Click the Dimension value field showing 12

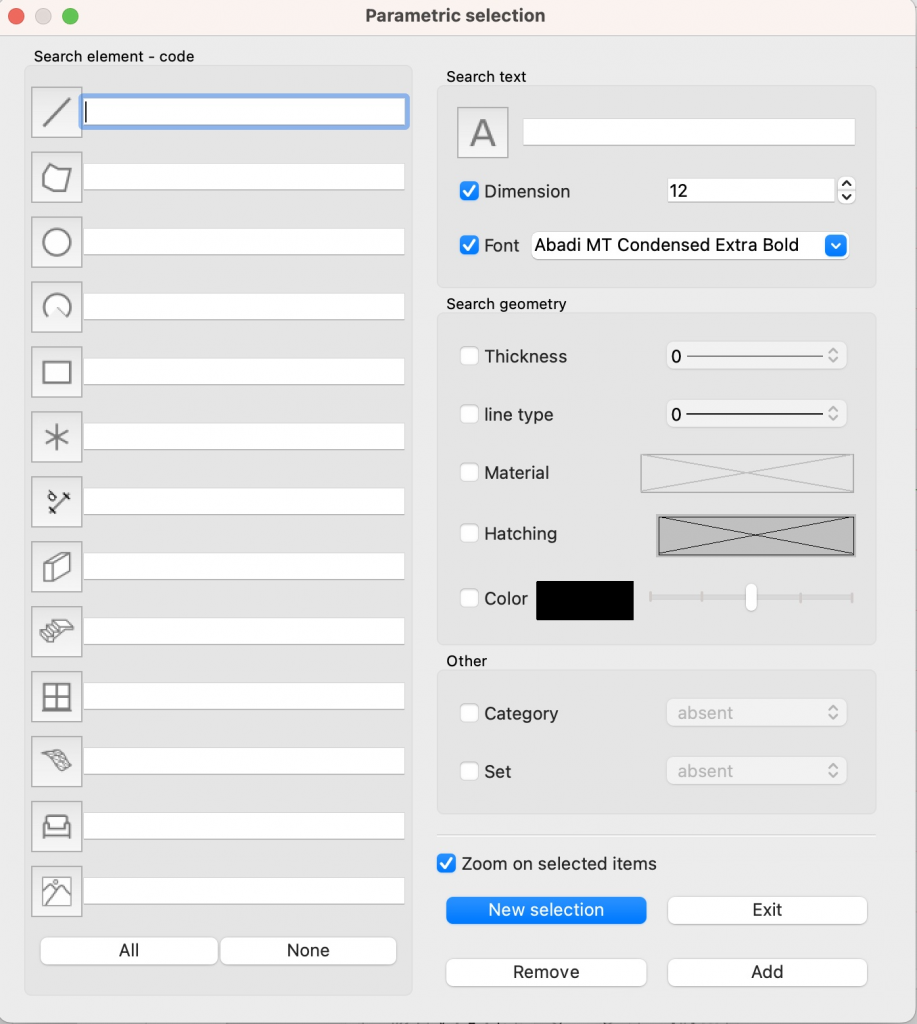(750, 191)
